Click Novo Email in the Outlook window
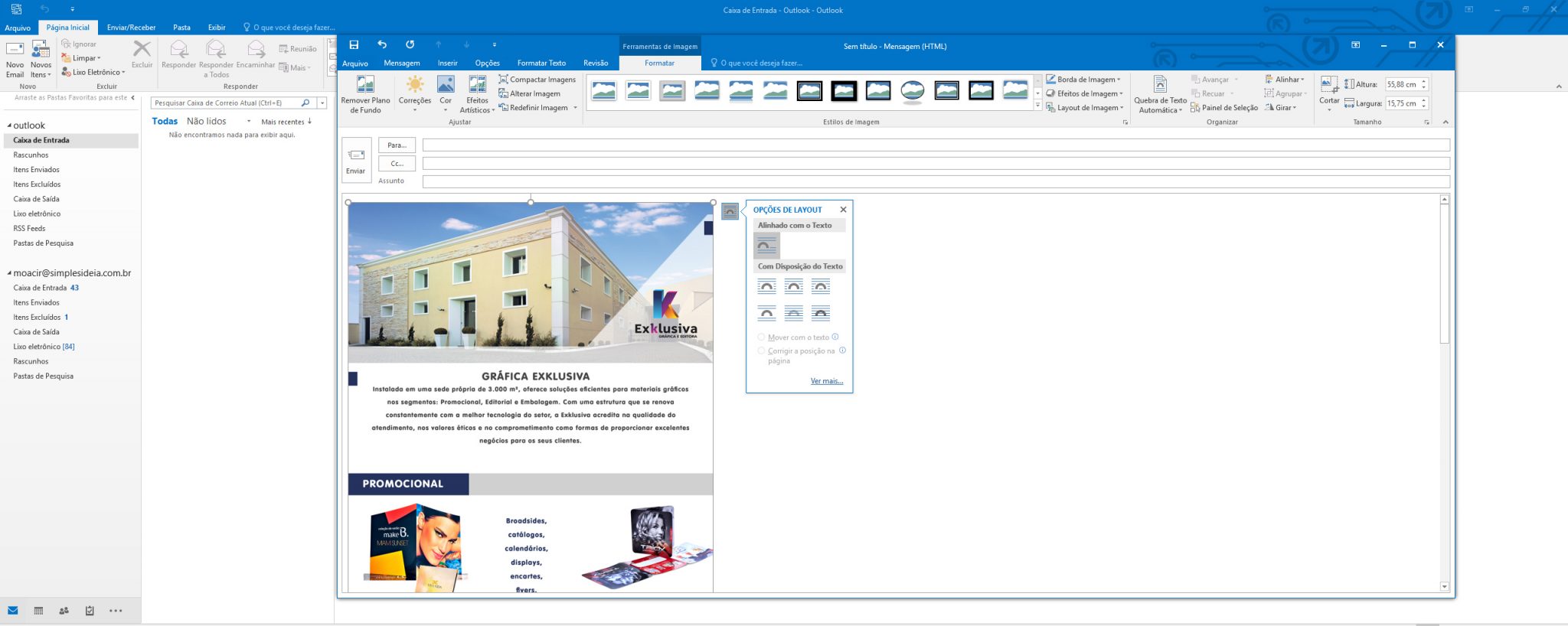Viewport: 1568px width, 626px height. tap(15, 60)
